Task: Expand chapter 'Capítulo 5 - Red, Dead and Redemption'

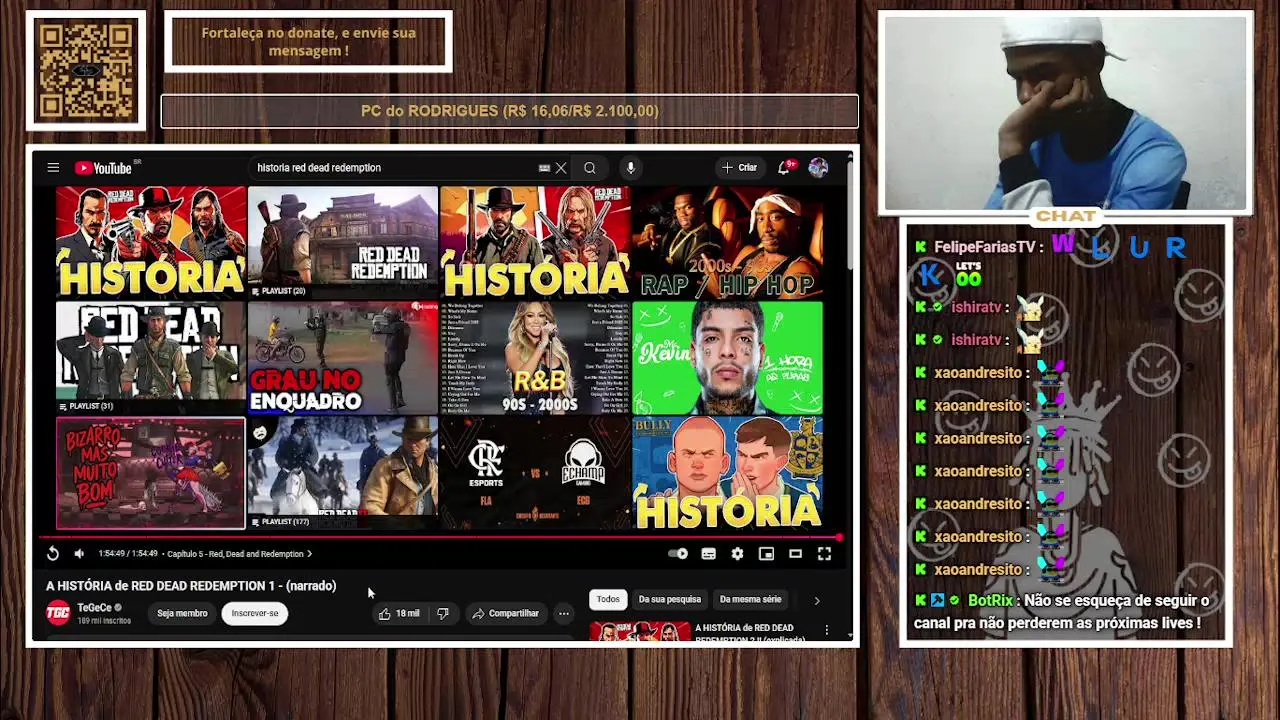Action: tap(240, 553)
